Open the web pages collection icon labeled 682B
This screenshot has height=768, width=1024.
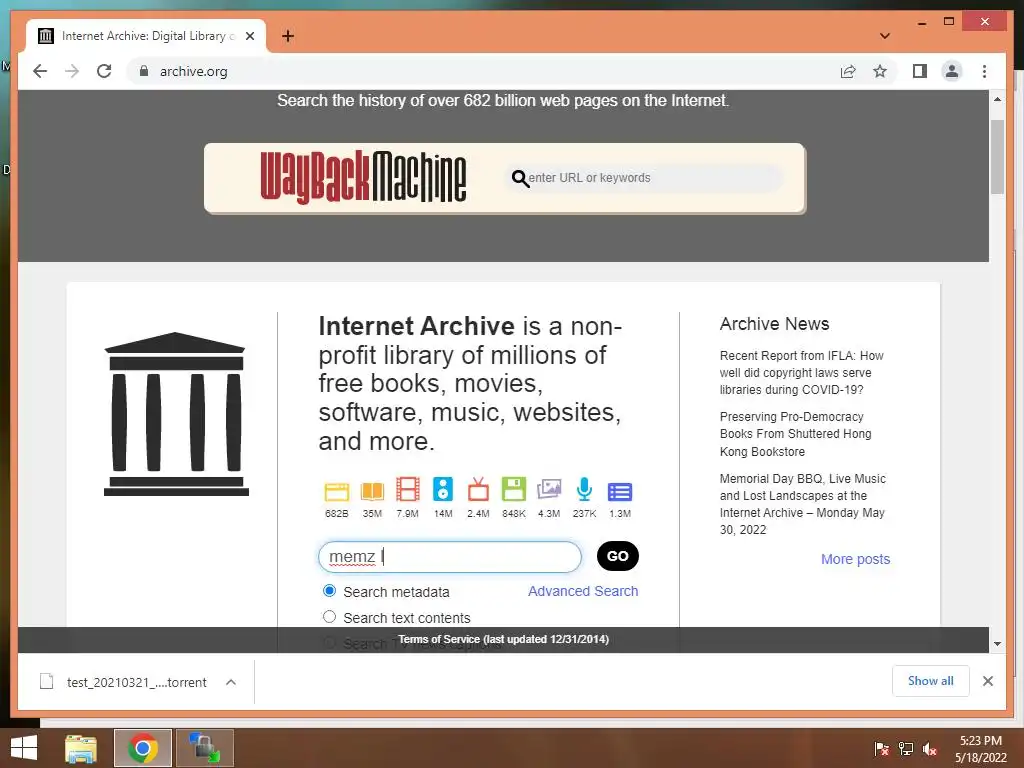point(337,491)
